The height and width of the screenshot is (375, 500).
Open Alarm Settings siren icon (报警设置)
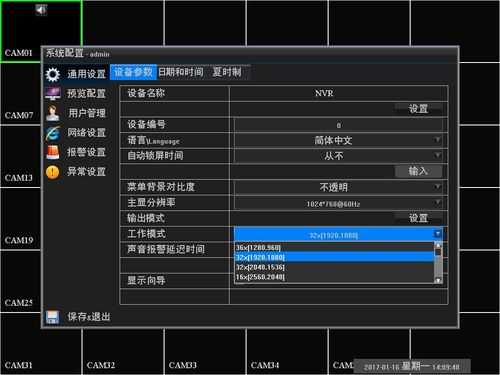tap(53, 152)
